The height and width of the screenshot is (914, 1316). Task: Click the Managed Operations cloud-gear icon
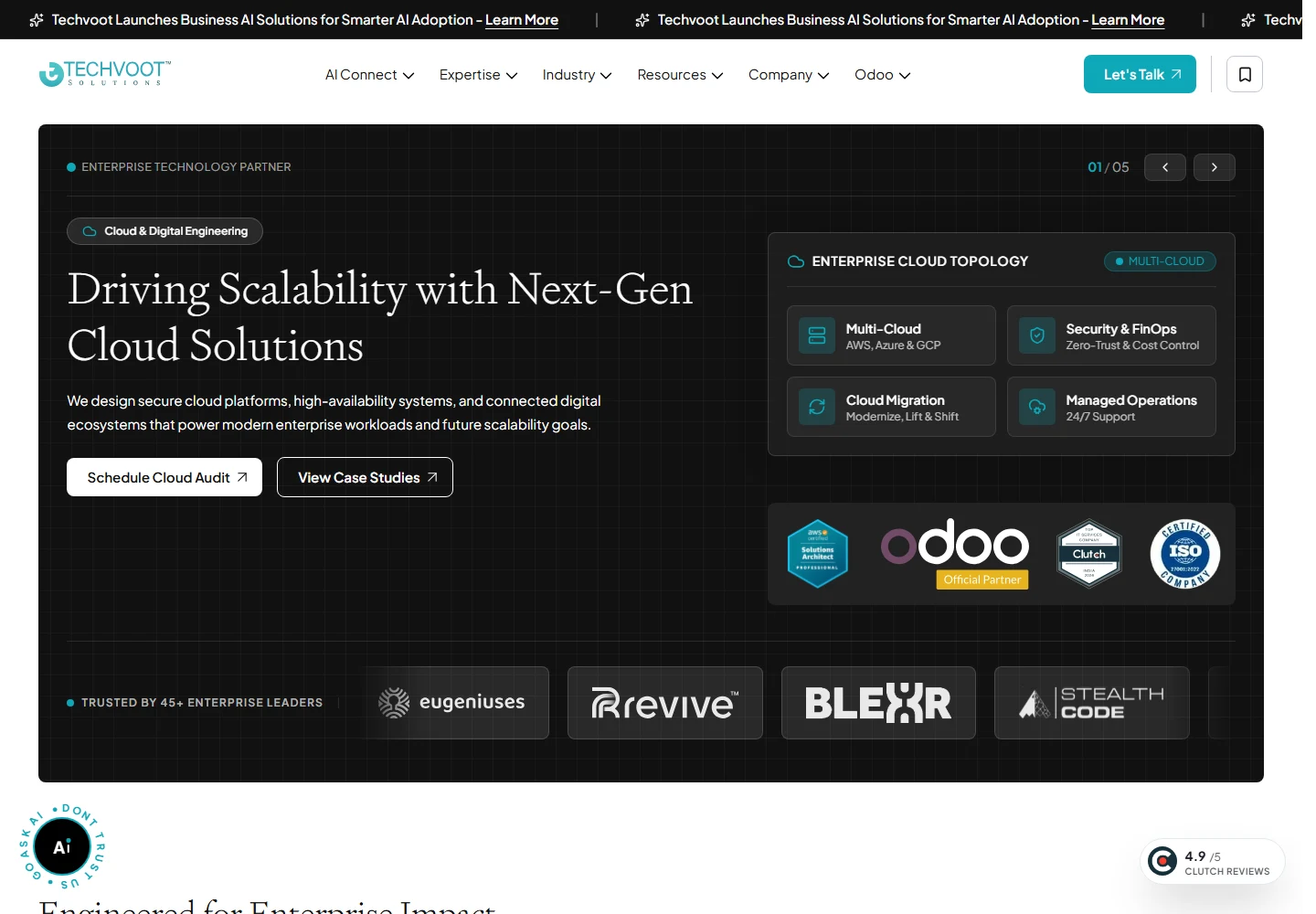point(1037,407)
